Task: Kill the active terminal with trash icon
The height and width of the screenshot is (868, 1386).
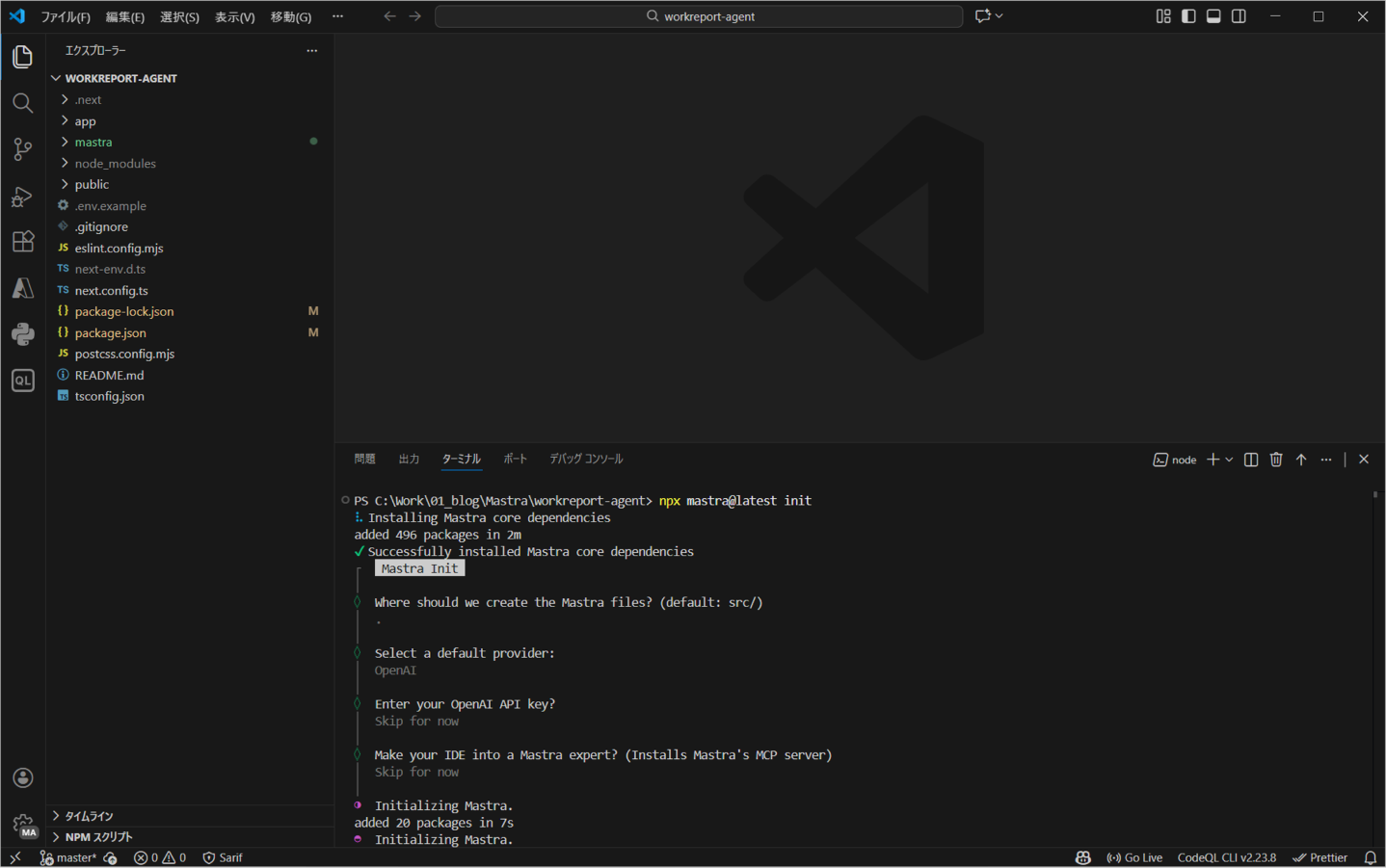Action: (1276, 460)
